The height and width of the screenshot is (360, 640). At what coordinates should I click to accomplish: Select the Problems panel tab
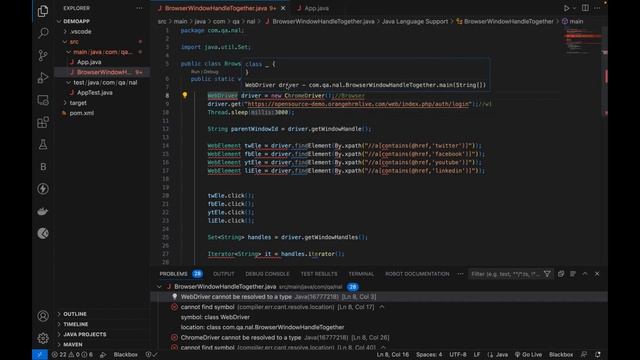pyautogui.click(x=173, y=274)
